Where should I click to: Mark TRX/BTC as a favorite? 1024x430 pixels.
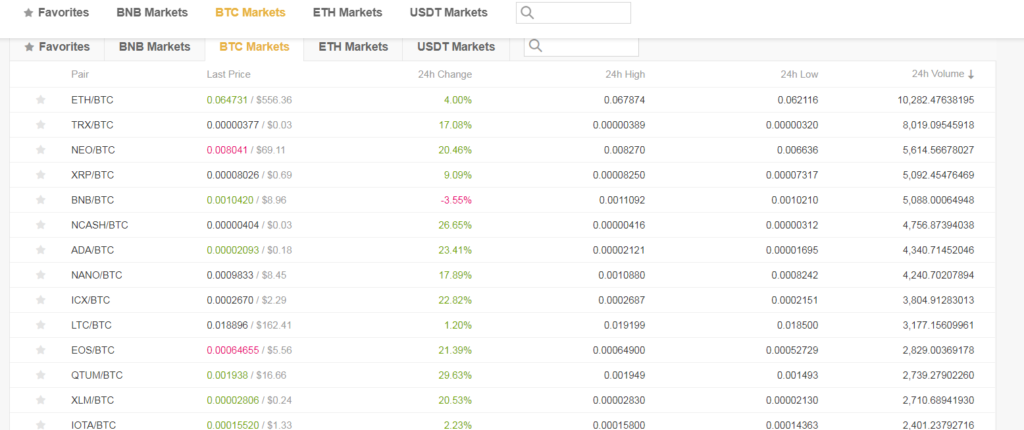click(41, 125)
